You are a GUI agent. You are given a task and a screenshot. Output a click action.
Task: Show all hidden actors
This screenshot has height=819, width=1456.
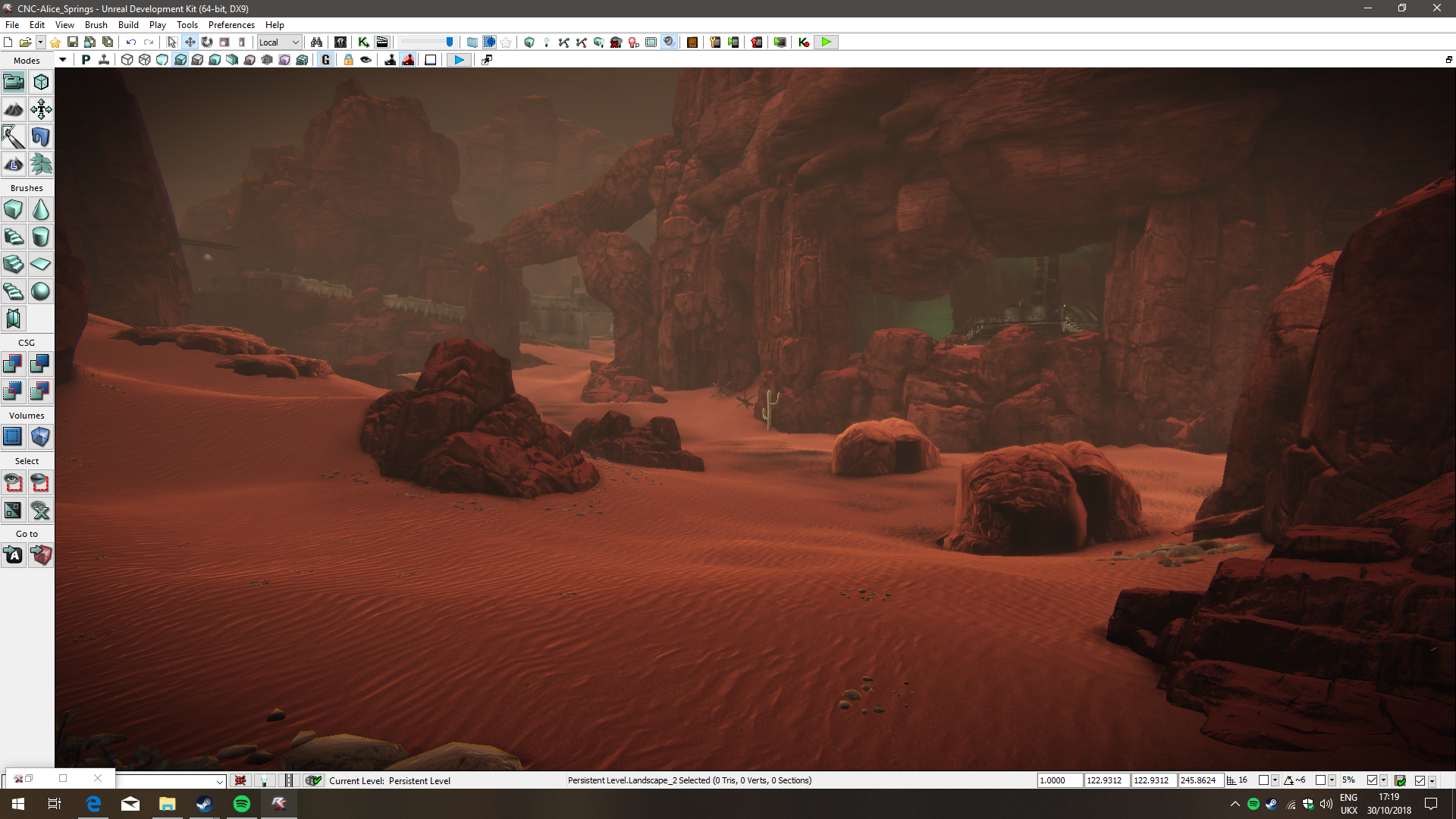tap(41, 510)
